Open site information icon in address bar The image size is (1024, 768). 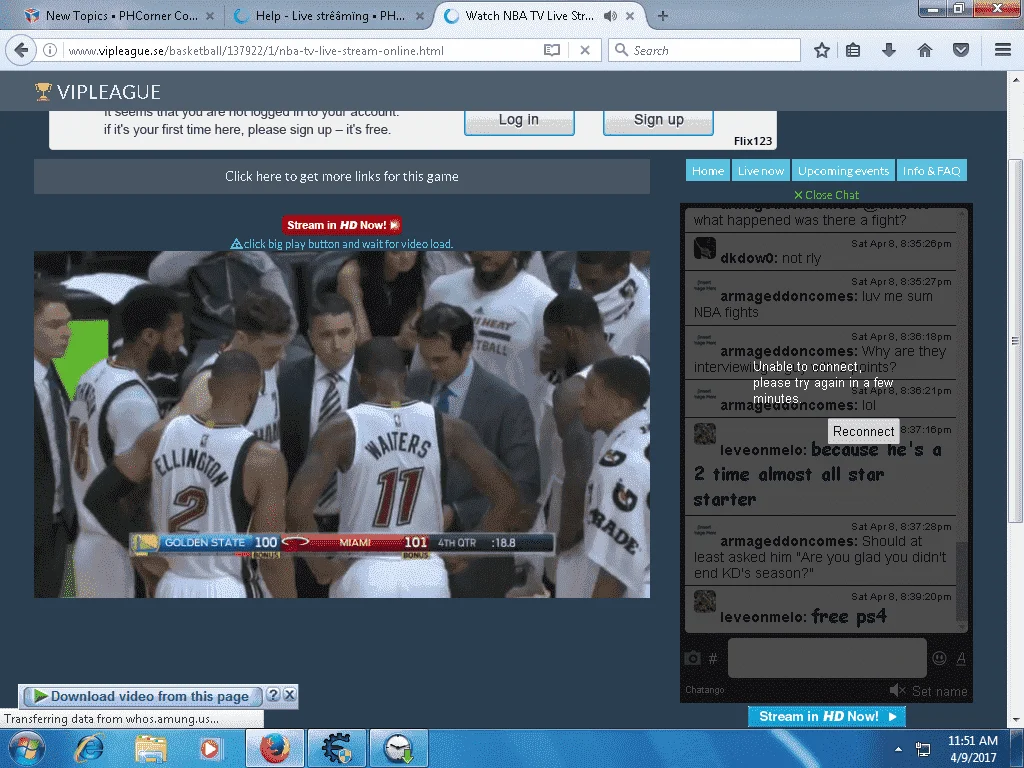(x=50, y=50)
